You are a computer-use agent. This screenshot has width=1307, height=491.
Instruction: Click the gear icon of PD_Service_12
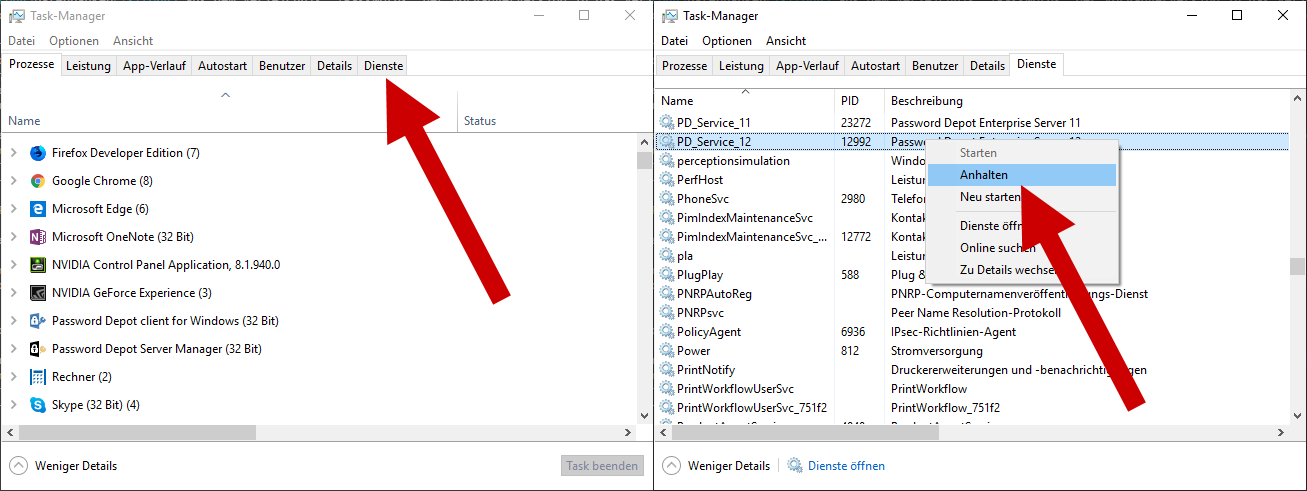[667, 141]
